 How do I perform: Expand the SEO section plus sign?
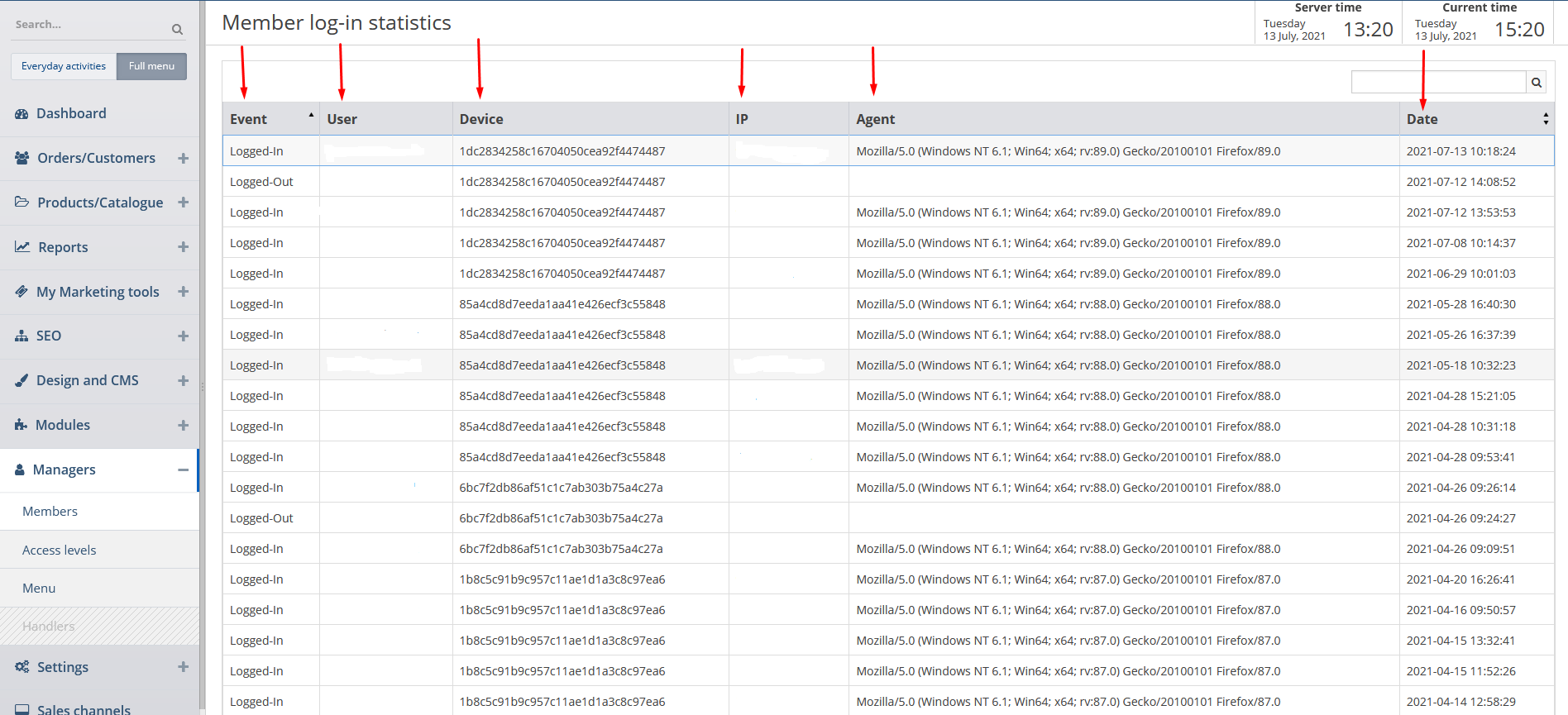(183, 336)
